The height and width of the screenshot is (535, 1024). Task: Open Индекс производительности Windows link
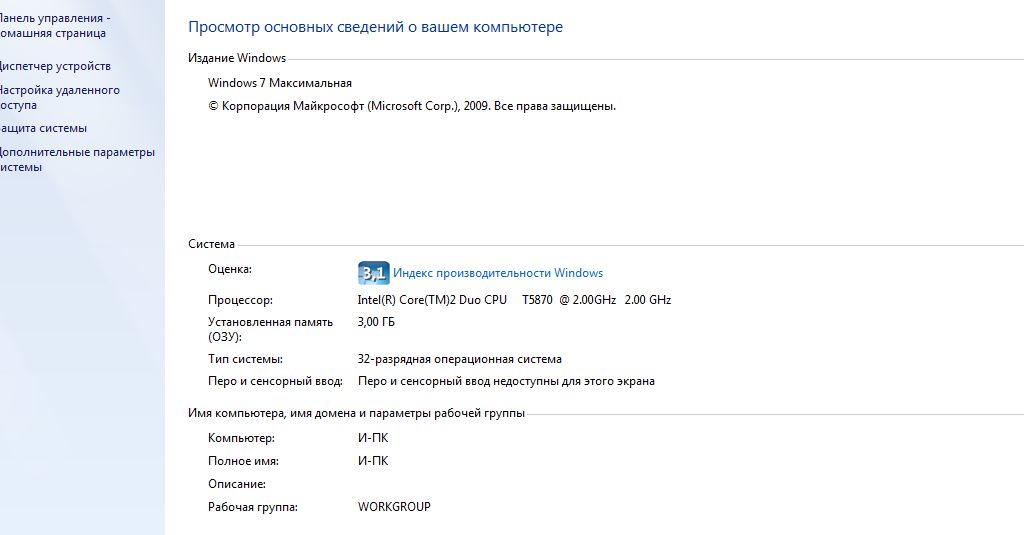pos(498,273)
